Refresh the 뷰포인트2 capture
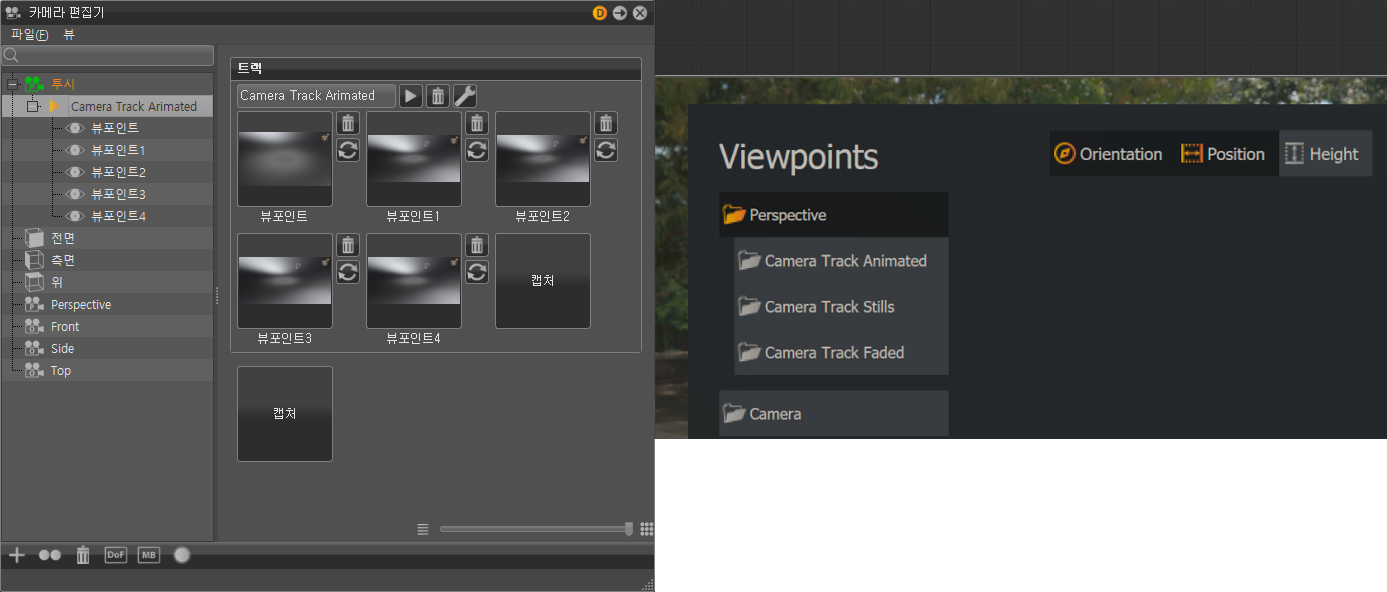The width and height of the screenshot is (1387, 592). coord(606,150)
